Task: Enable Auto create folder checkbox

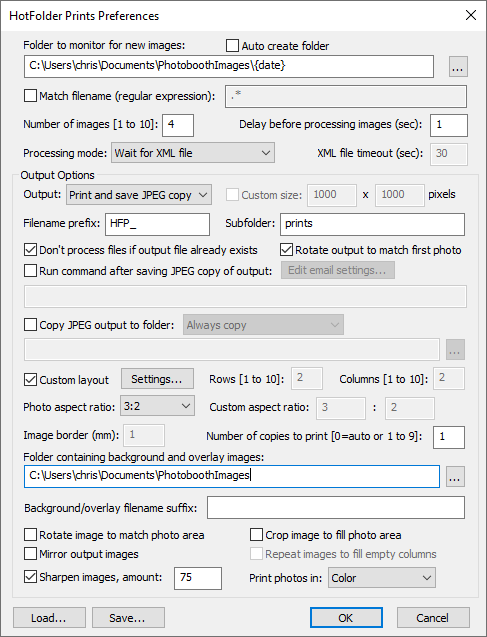Action: click(x=232, y=46)
